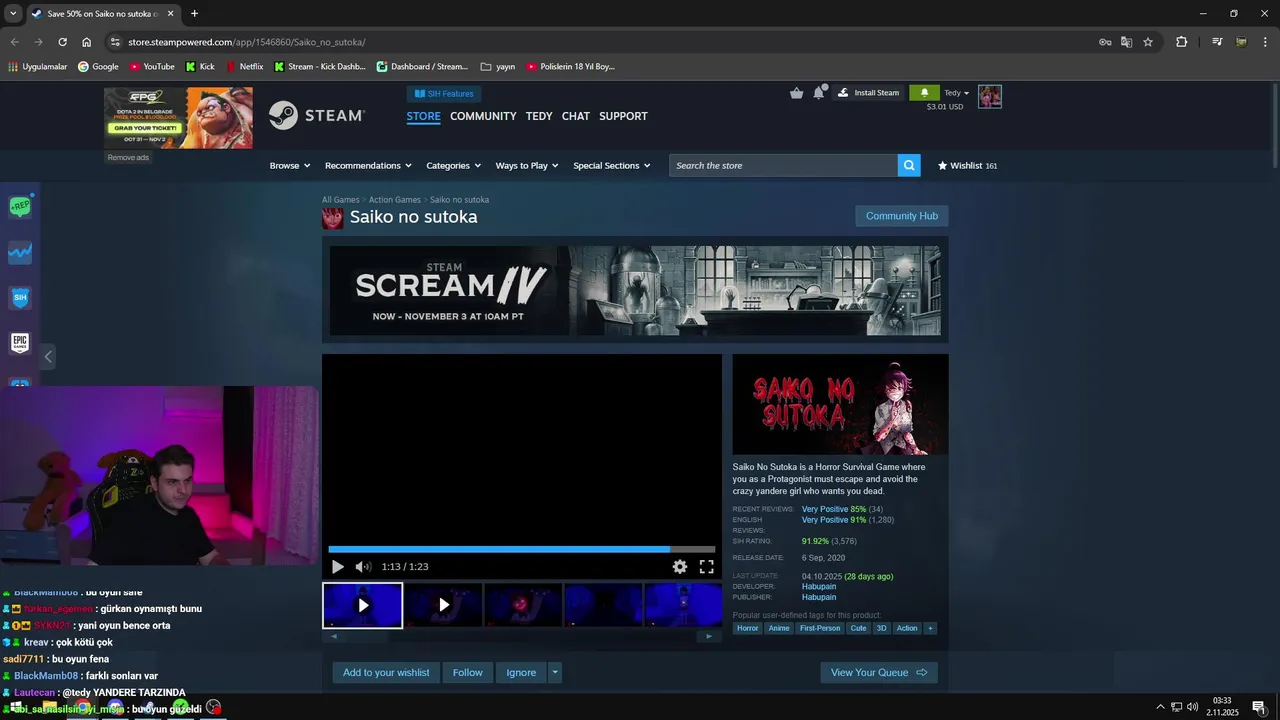Viewport: 1280px width, 720px height.
Task: Toggle trailer fullscreen mode
Action: click(706, 567)
